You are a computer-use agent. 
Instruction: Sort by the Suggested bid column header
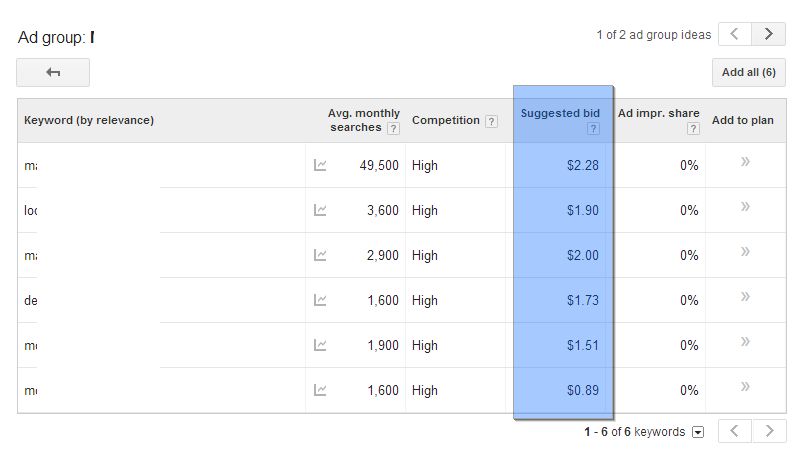[x=560, y=113]
